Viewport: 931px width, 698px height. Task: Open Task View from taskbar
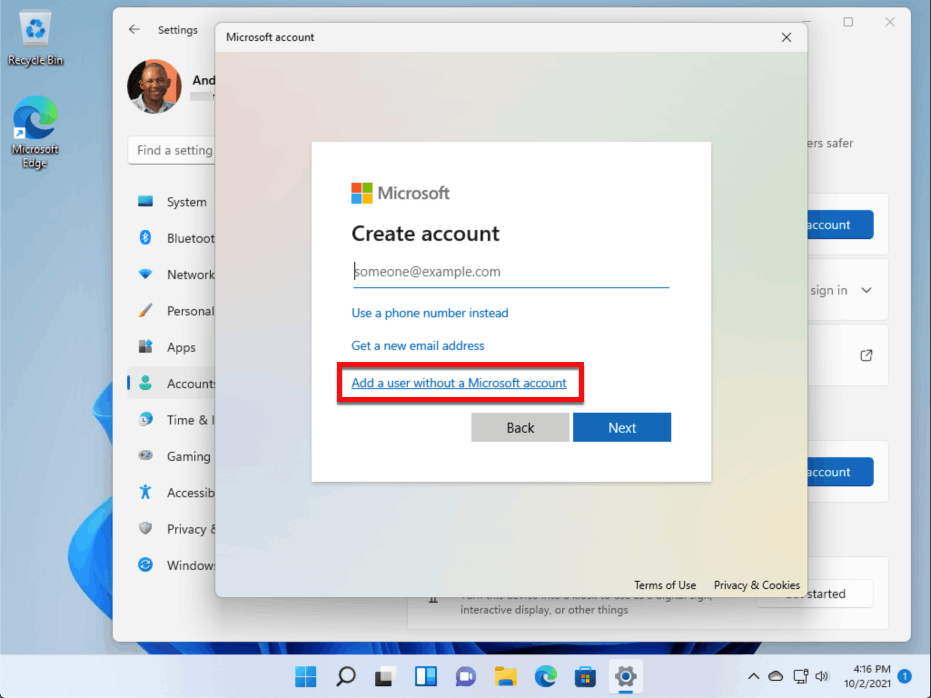(385, 676)
